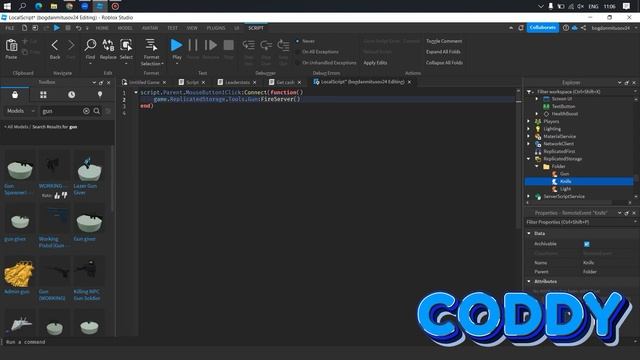Collapse the function fold arrow on line 1

(136, 93)
